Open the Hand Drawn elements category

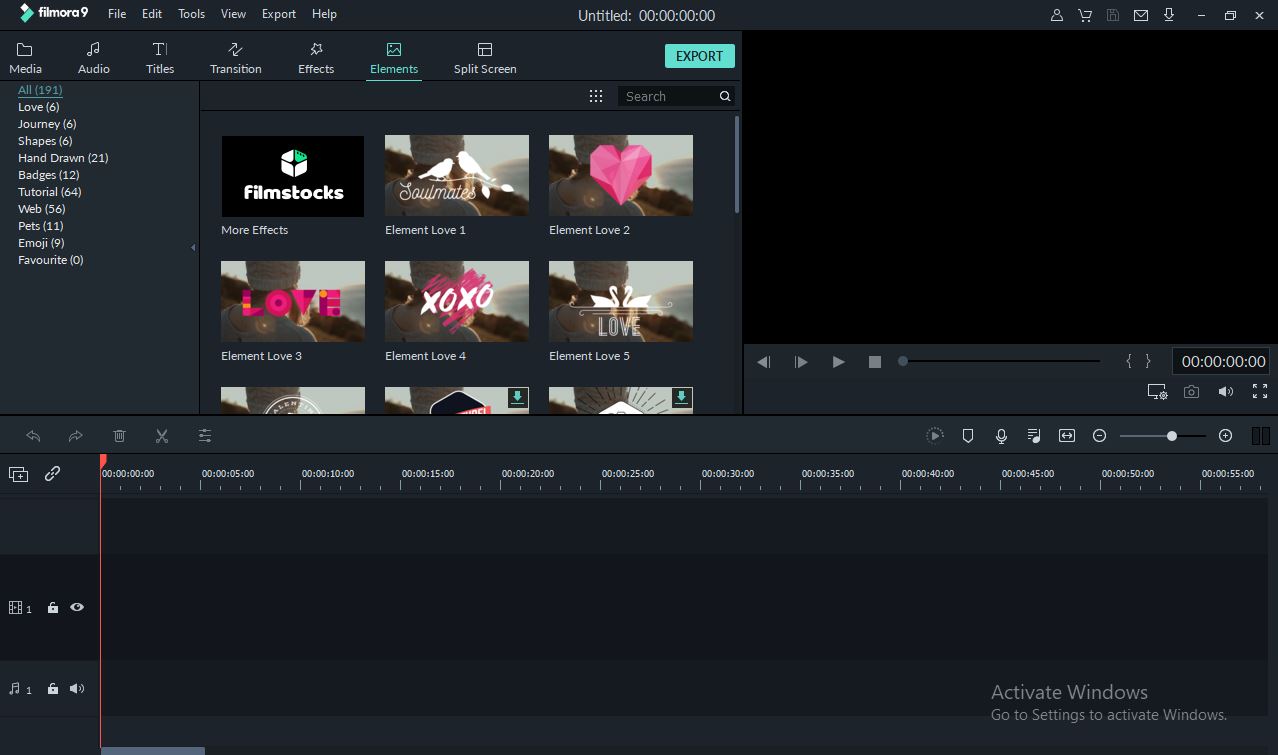(x=62, y=157)
